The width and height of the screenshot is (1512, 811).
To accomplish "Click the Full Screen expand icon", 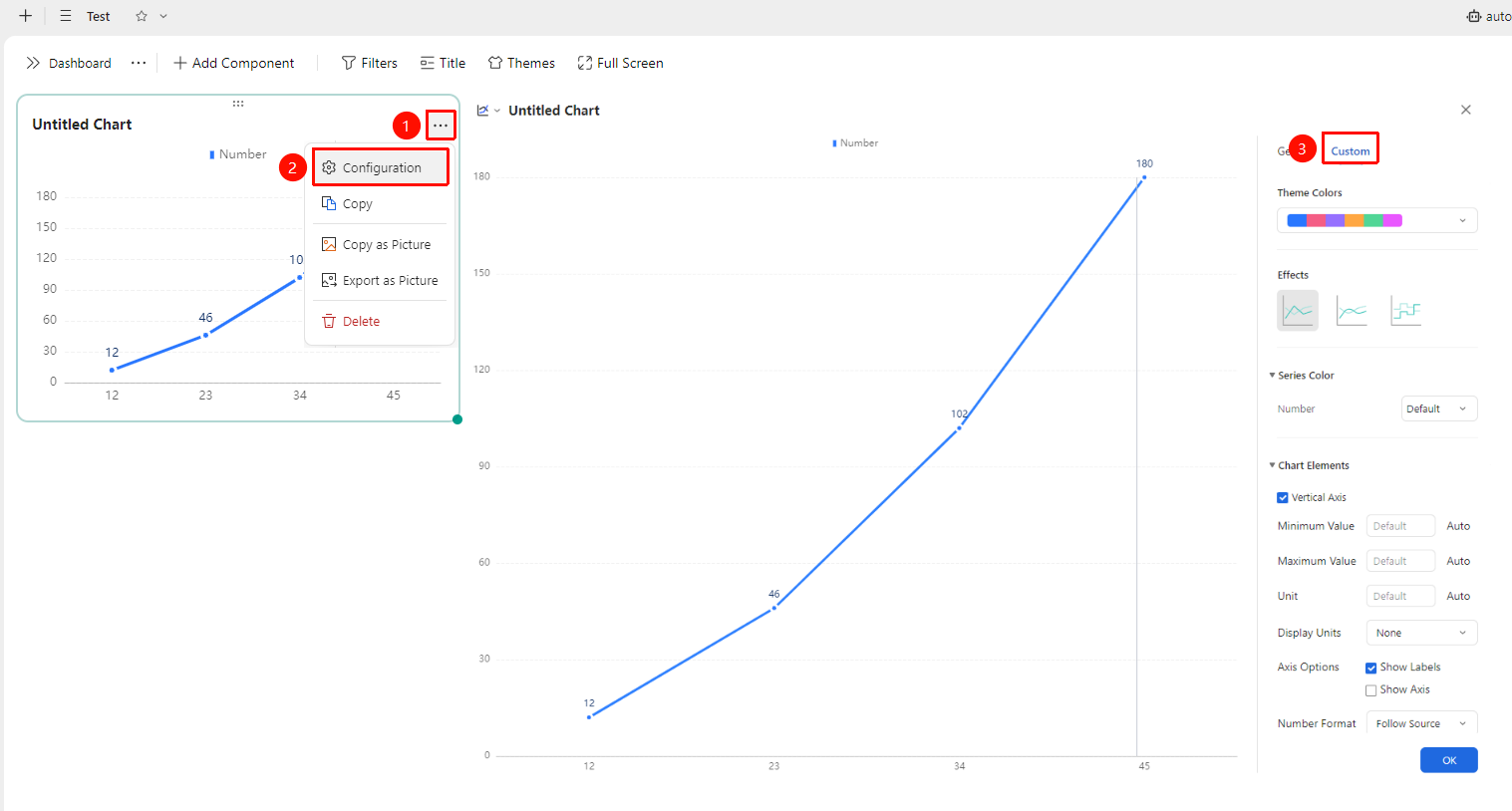I will pos(585,63).
